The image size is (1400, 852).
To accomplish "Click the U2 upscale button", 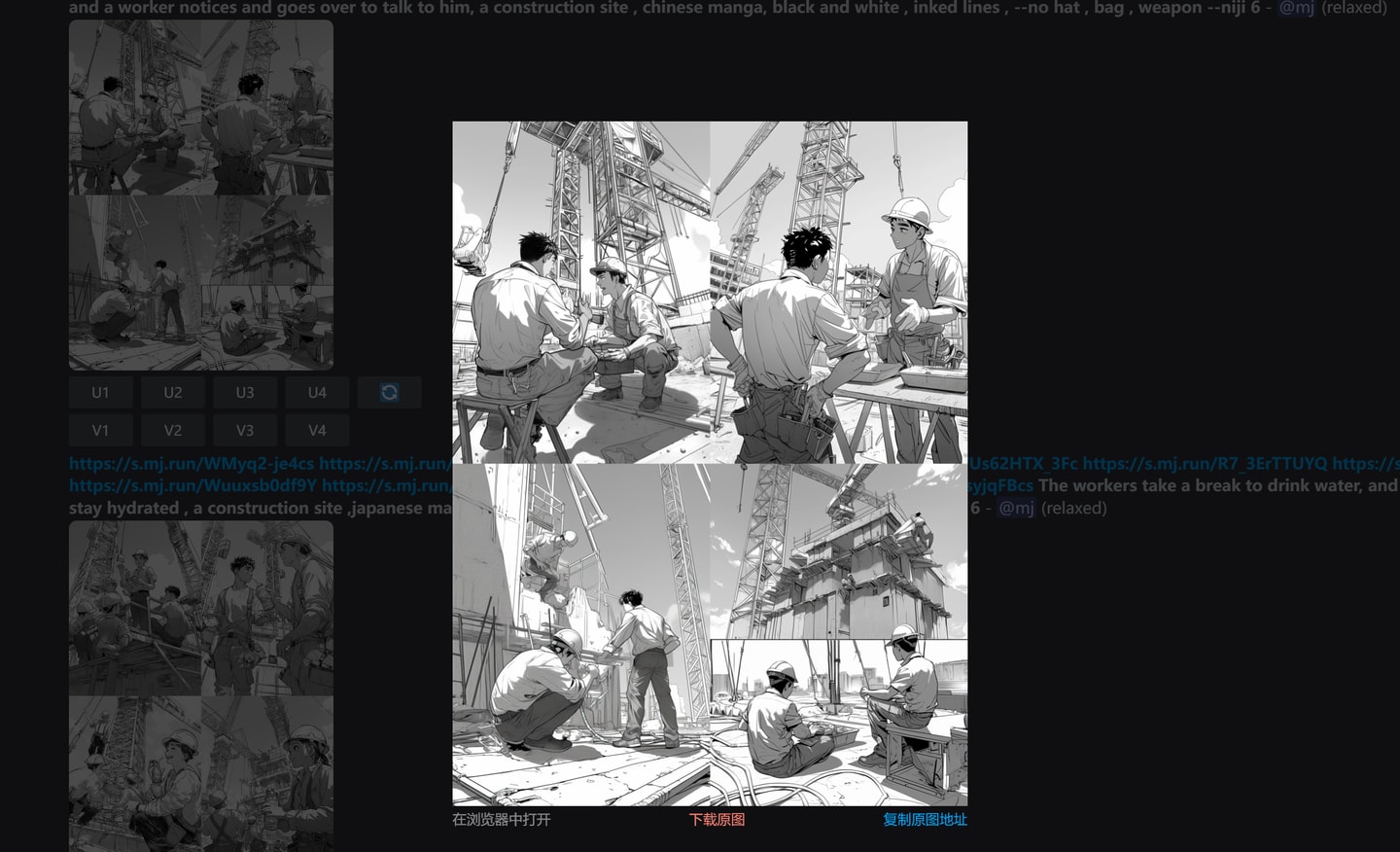I will click(173, 393).
